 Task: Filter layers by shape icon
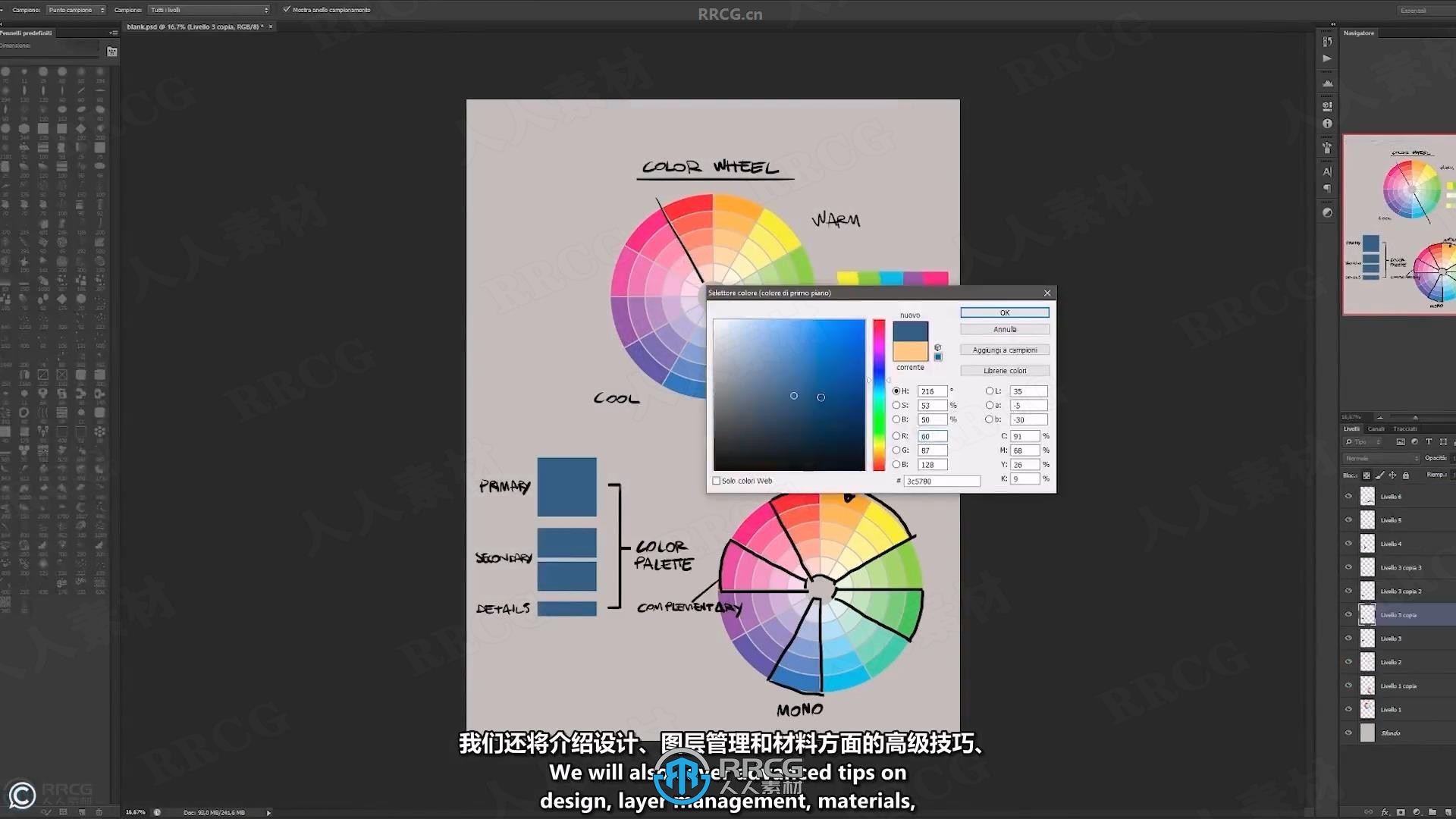coord(1443,441)
